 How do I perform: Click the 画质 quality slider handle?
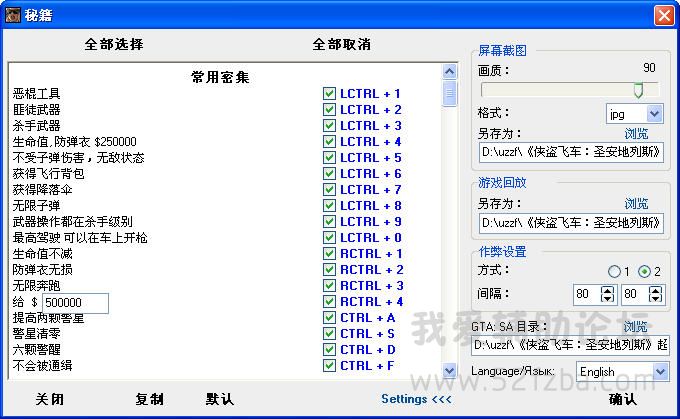(x=638, y=90)
